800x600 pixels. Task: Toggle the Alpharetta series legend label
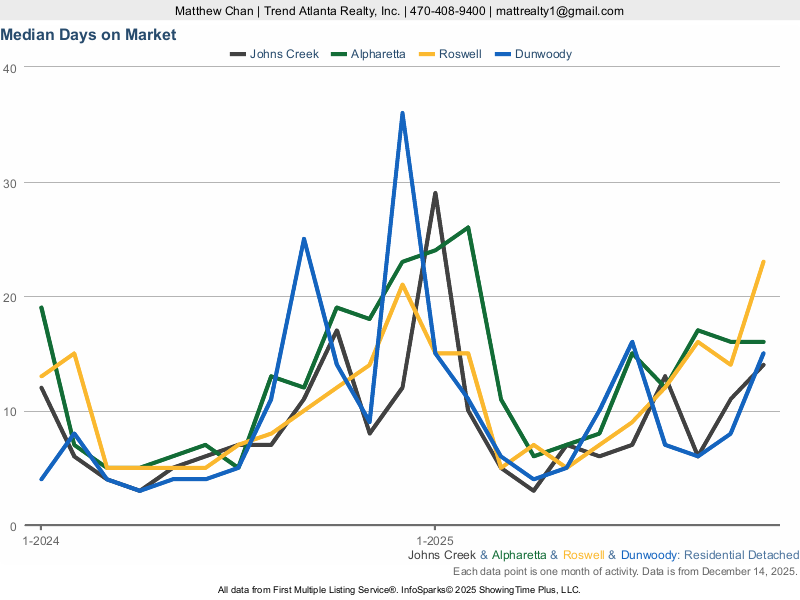pos(378,54)
